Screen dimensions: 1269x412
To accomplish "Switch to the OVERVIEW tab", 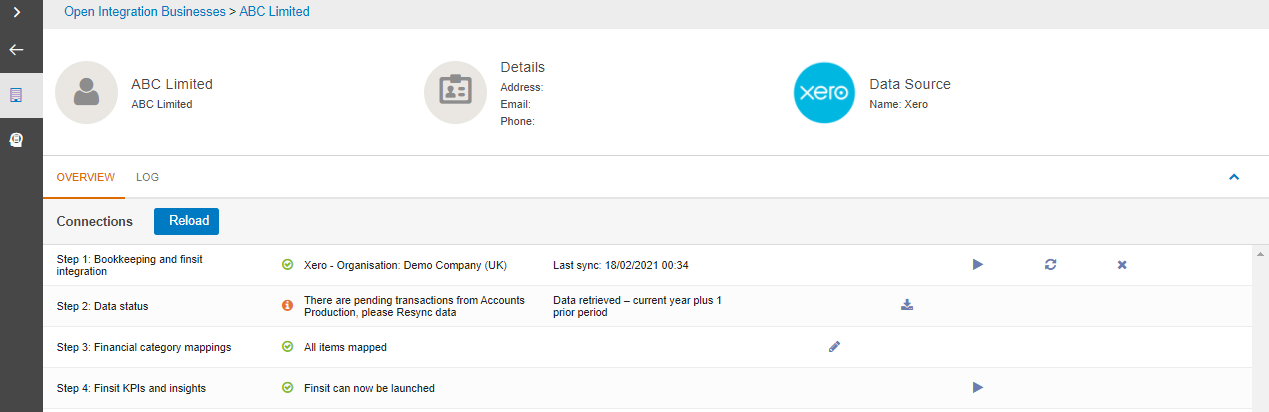I will (85, 177).
